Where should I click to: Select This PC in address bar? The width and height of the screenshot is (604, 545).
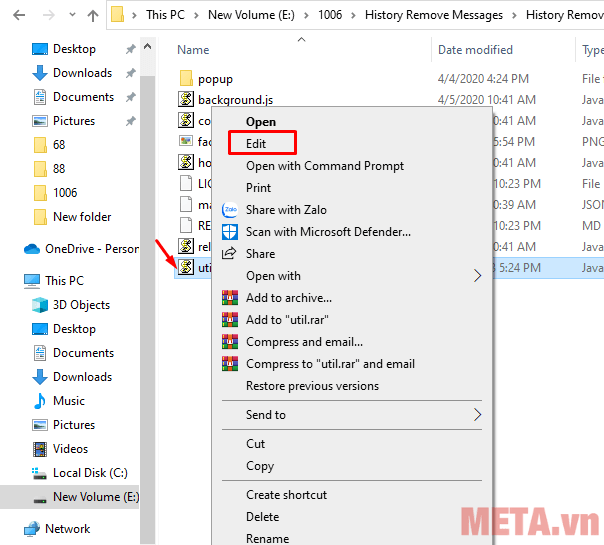pos(165,15)
